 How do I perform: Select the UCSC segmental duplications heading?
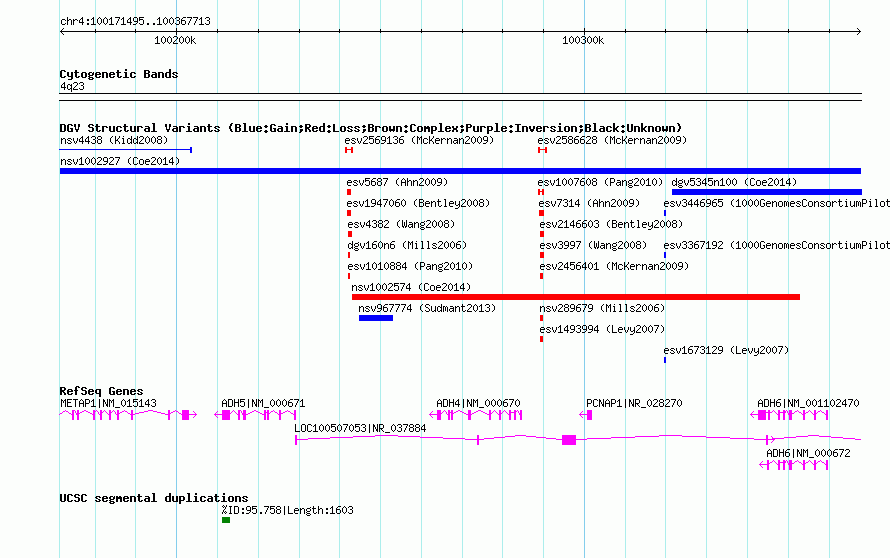point(154,498)
